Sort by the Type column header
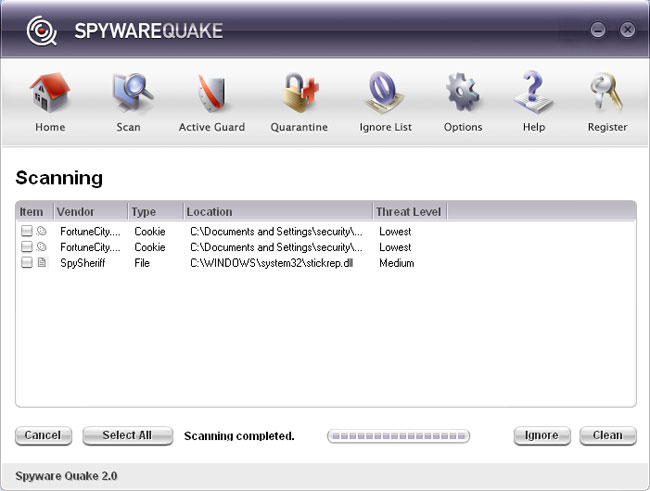Screen dimensions: 650x491 [x=155, y=211]
